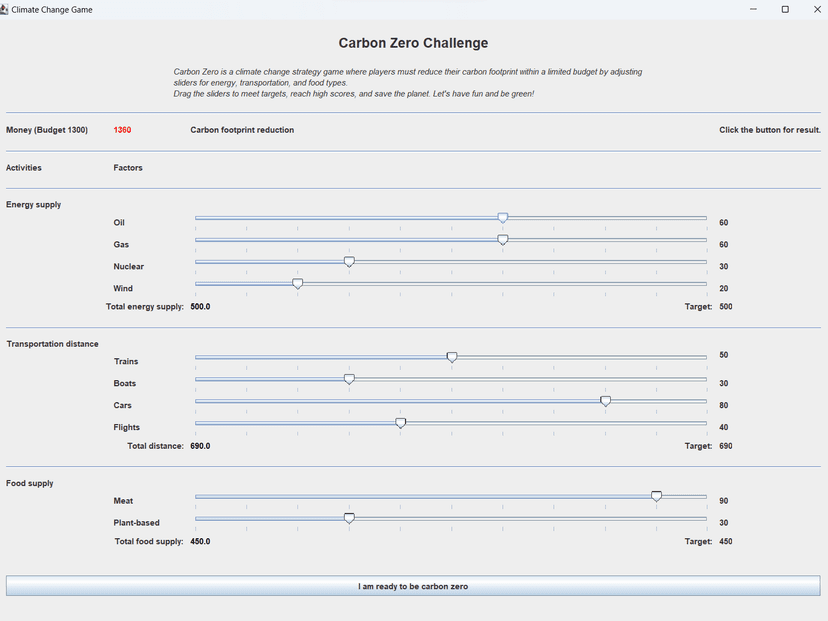Select the Plant-based slider thumb
The width and height of the screenshot is (828, 621).
(x=349, y=517)
